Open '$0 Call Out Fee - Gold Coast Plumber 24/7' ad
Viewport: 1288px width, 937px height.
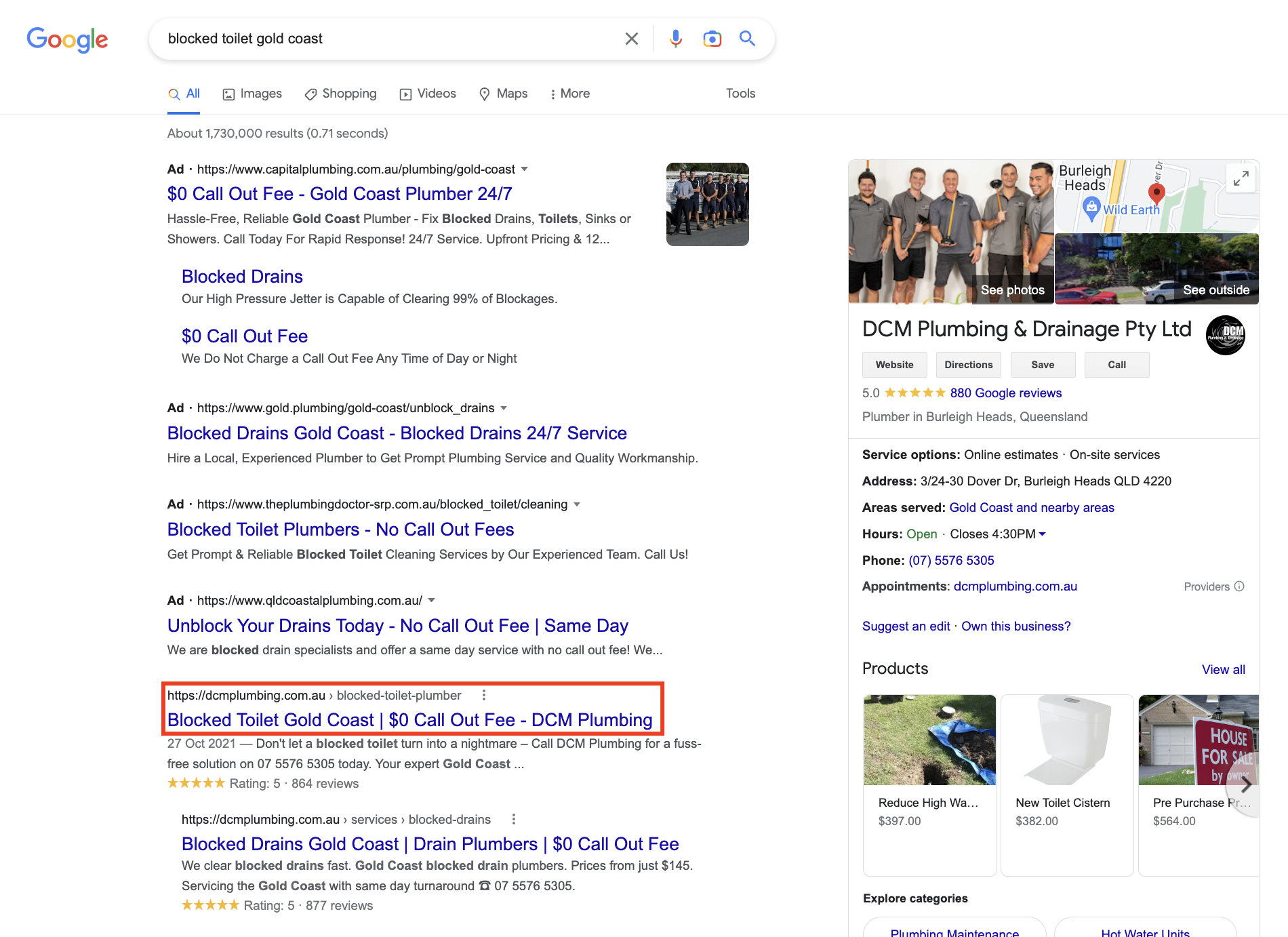click(340, 194)
